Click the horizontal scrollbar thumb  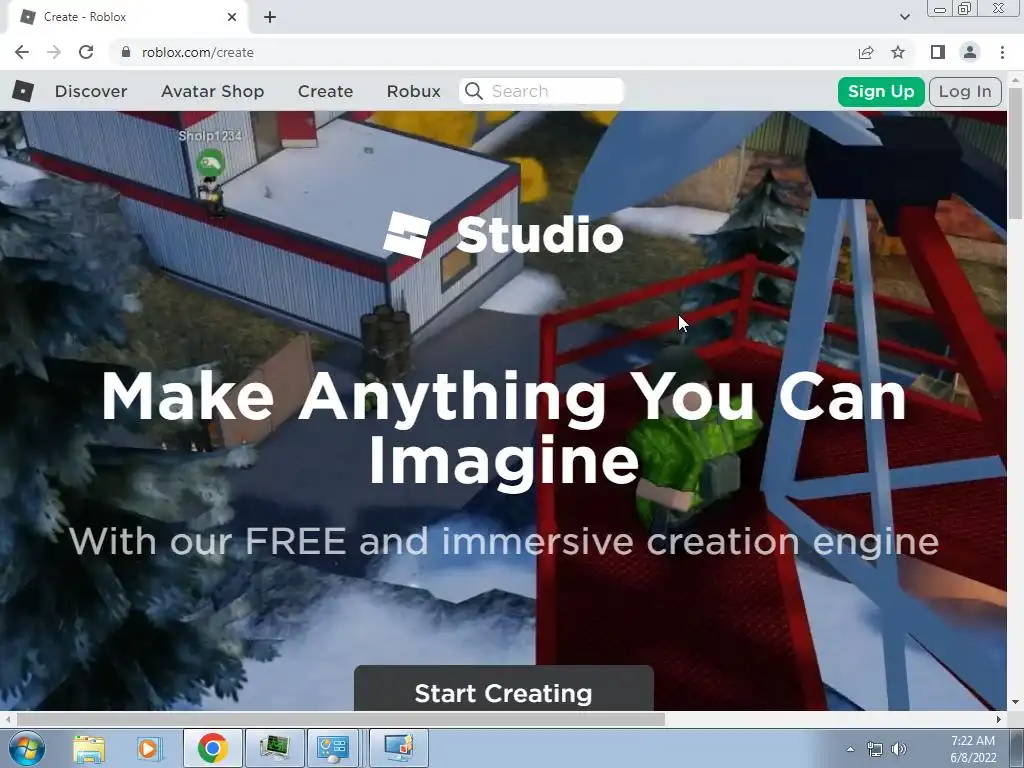[x=340, y=719]
